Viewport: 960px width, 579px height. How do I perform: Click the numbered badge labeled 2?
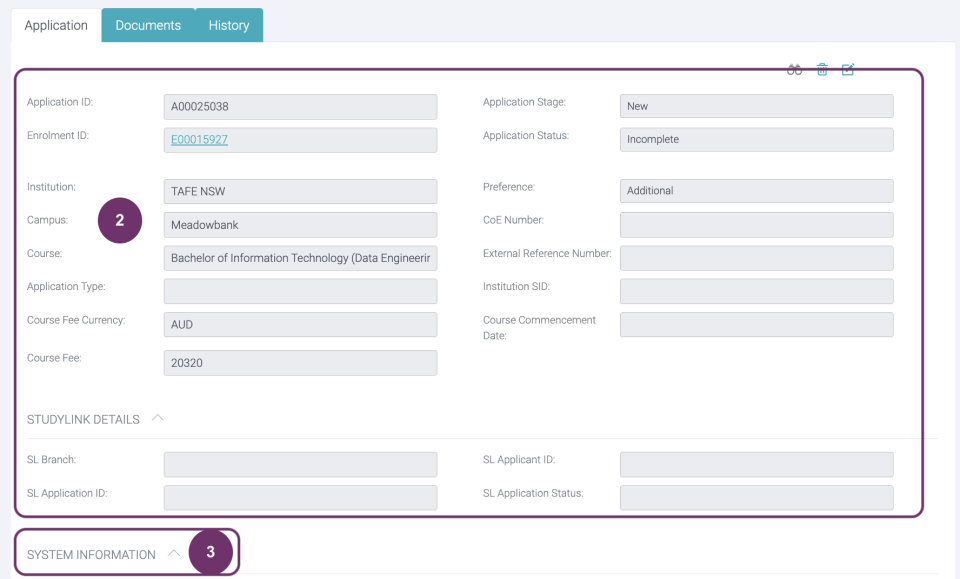coord(120,220)
